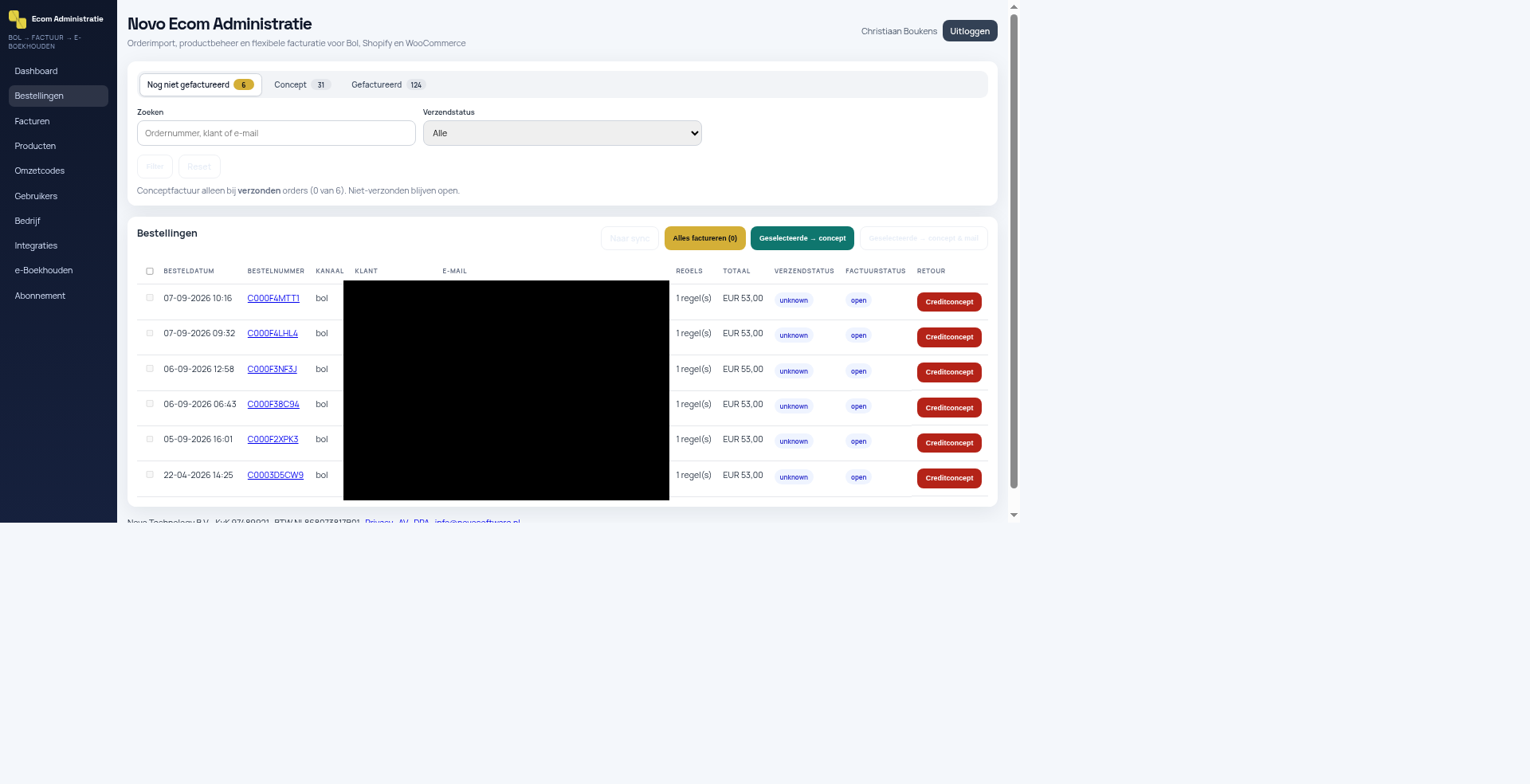Click Alles factureren (0) button
The width and height of the screenshot is (1530, 784).
point(705,238)
